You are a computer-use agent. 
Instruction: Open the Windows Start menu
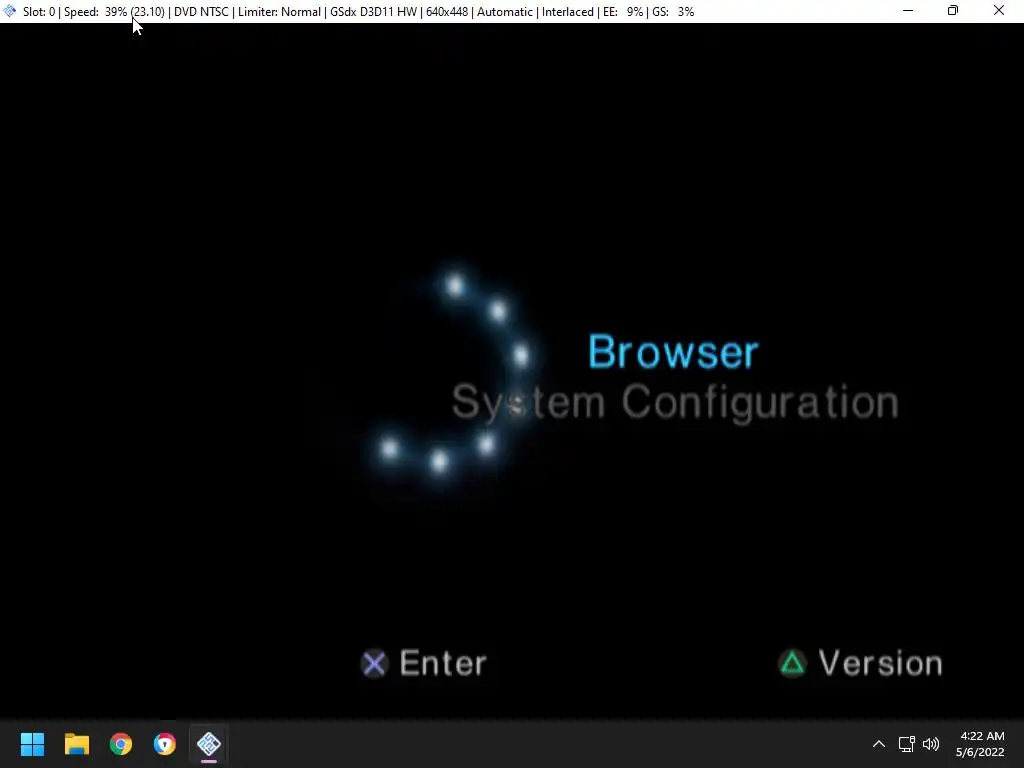(32, 744)
